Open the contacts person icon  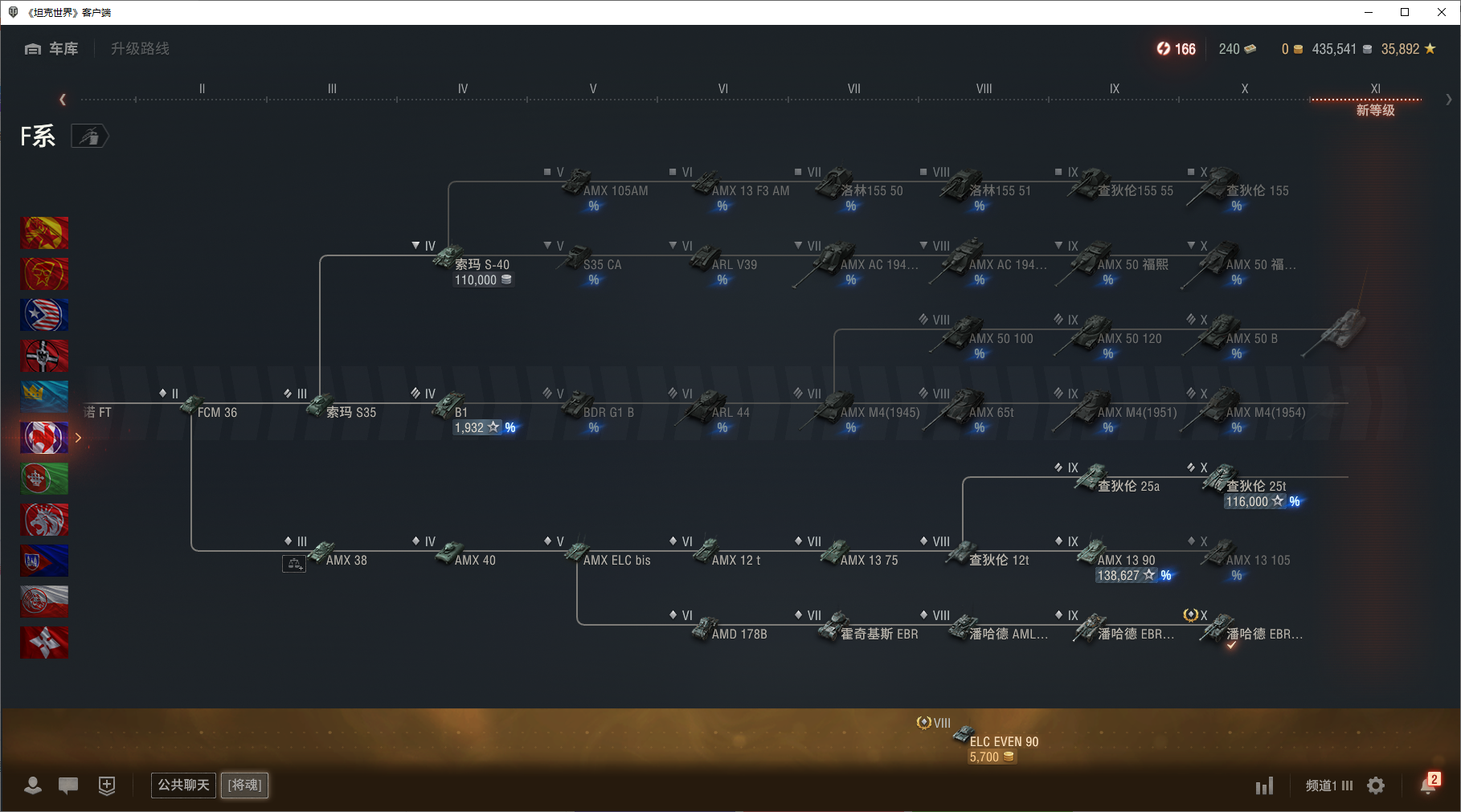pos(33,785)
